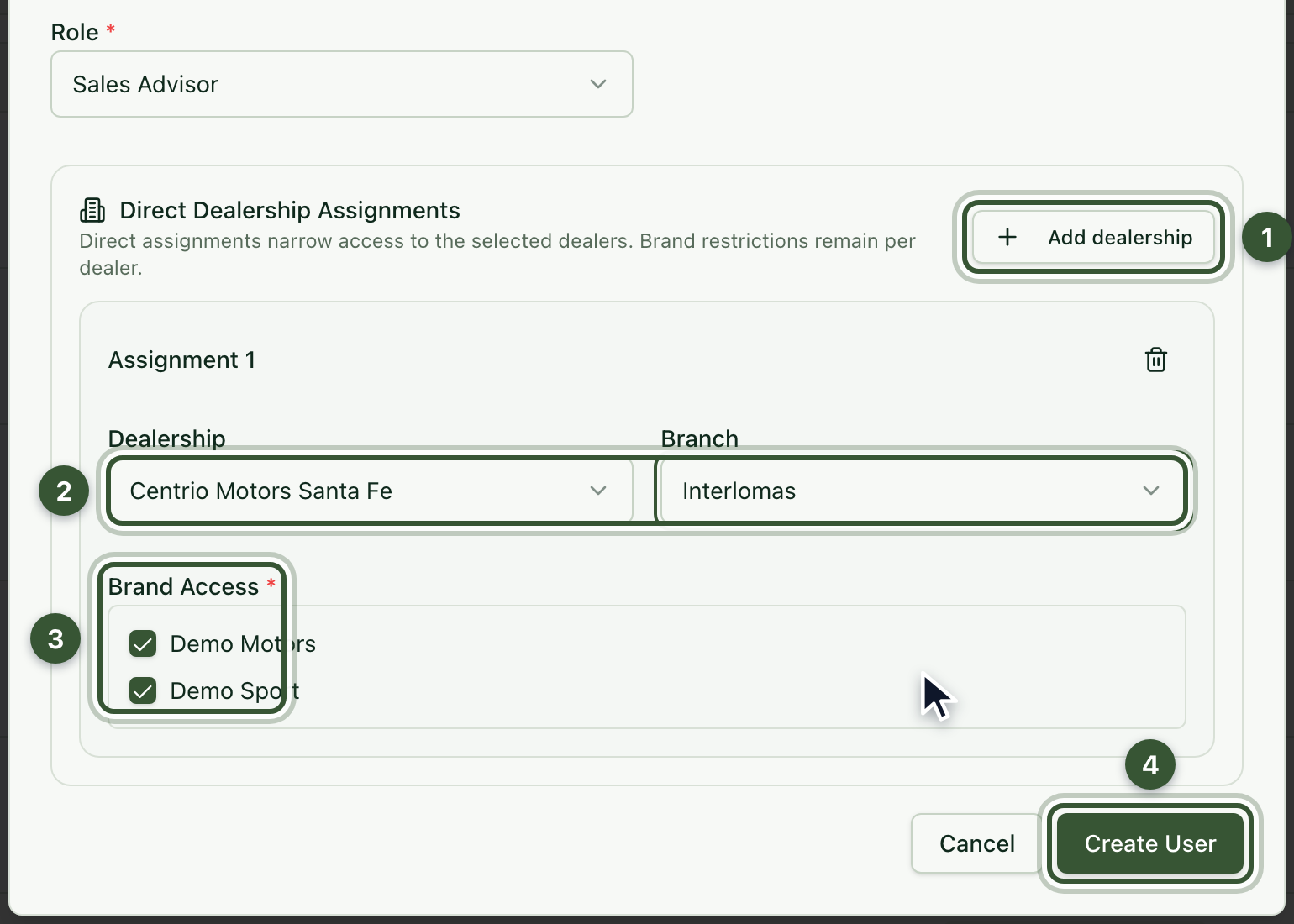The image size is (1294, 924).
Task: Uncheck the Demo Motors brand checkbox
Action: [x=143, y=643]
